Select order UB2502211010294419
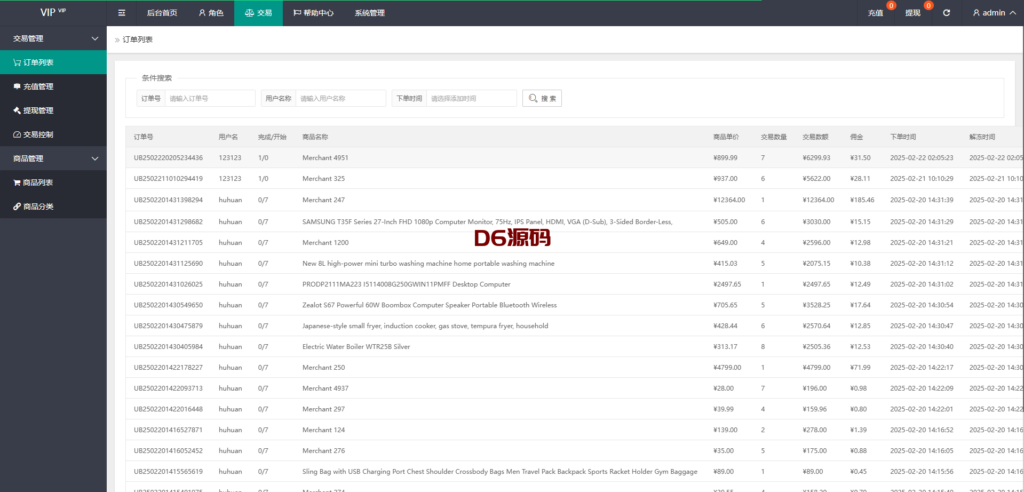 click(168, 178)
